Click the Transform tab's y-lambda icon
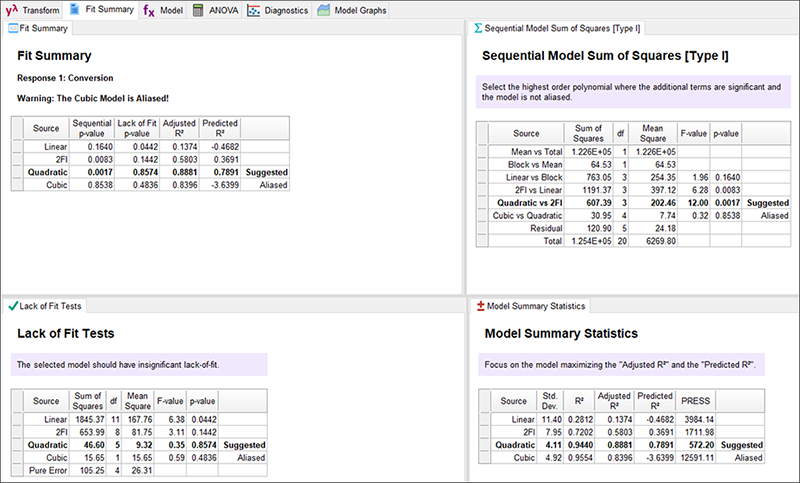Image resolution: width=800 pixels, height=483 pixels. [11, 10]
